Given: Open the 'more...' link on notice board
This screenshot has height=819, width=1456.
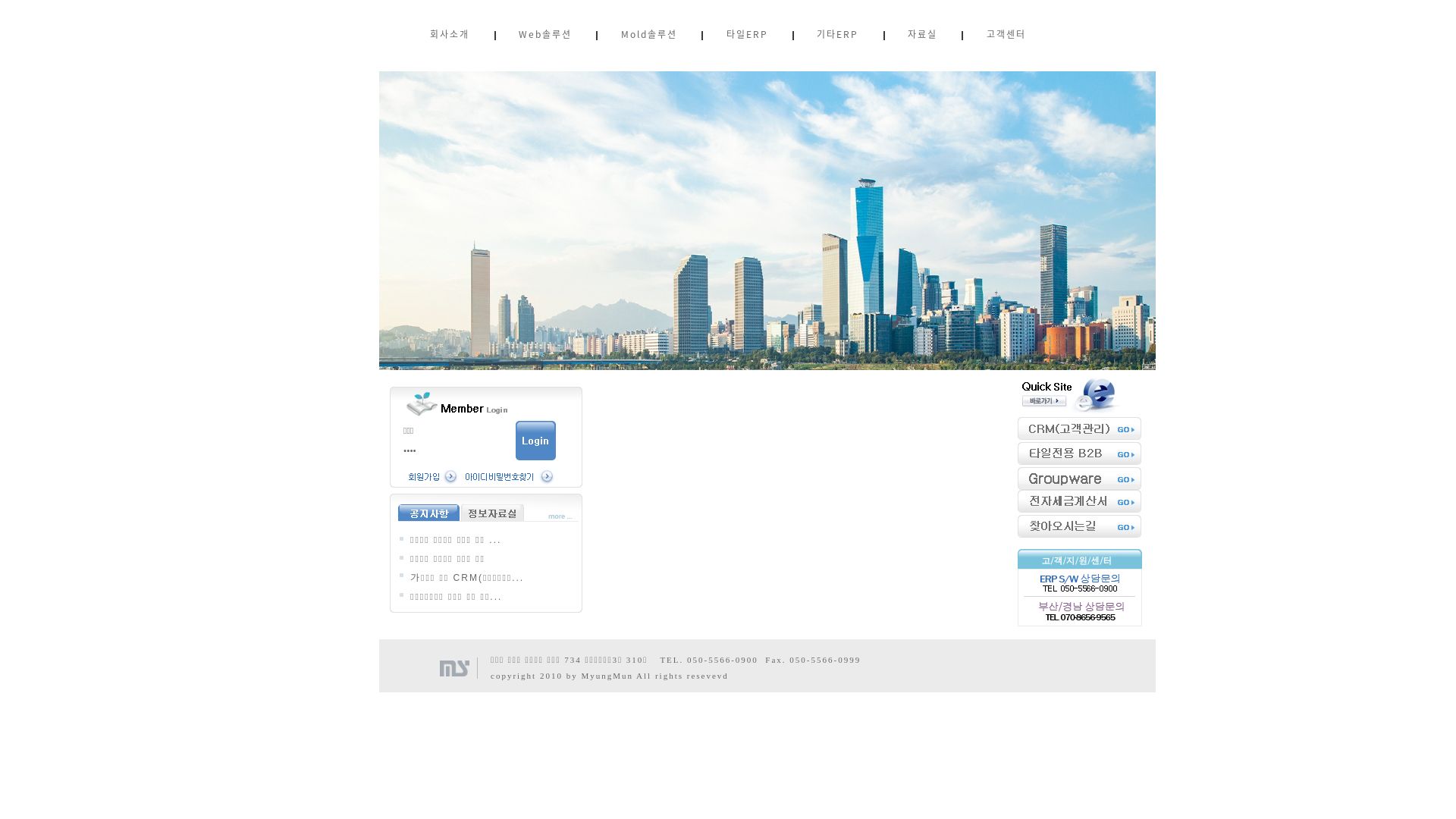Looking at the screenshot, I should (x=560, y=516).
